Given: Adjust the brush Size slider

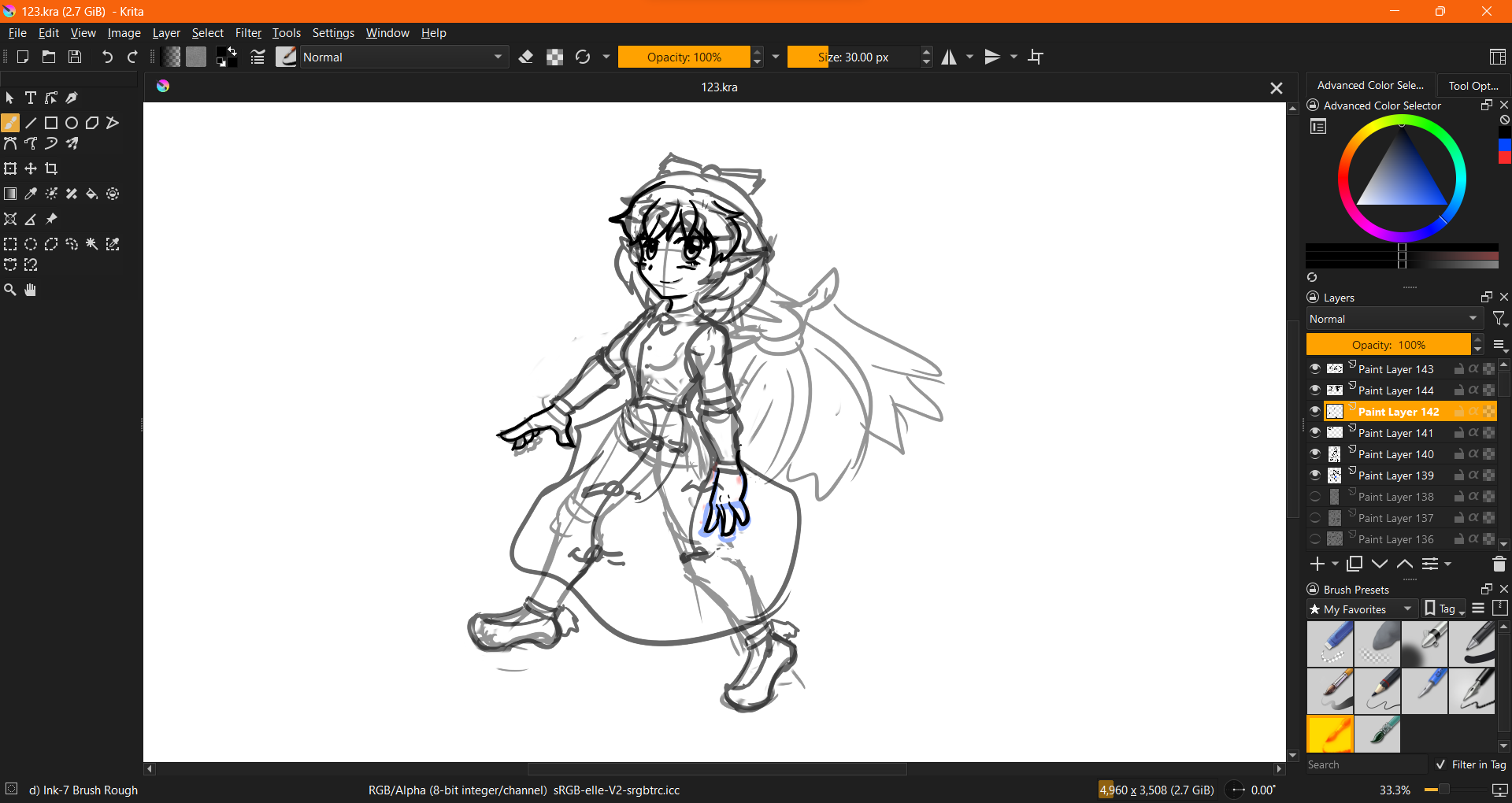Looking at the screenshot, I should [x=853, y=57].
